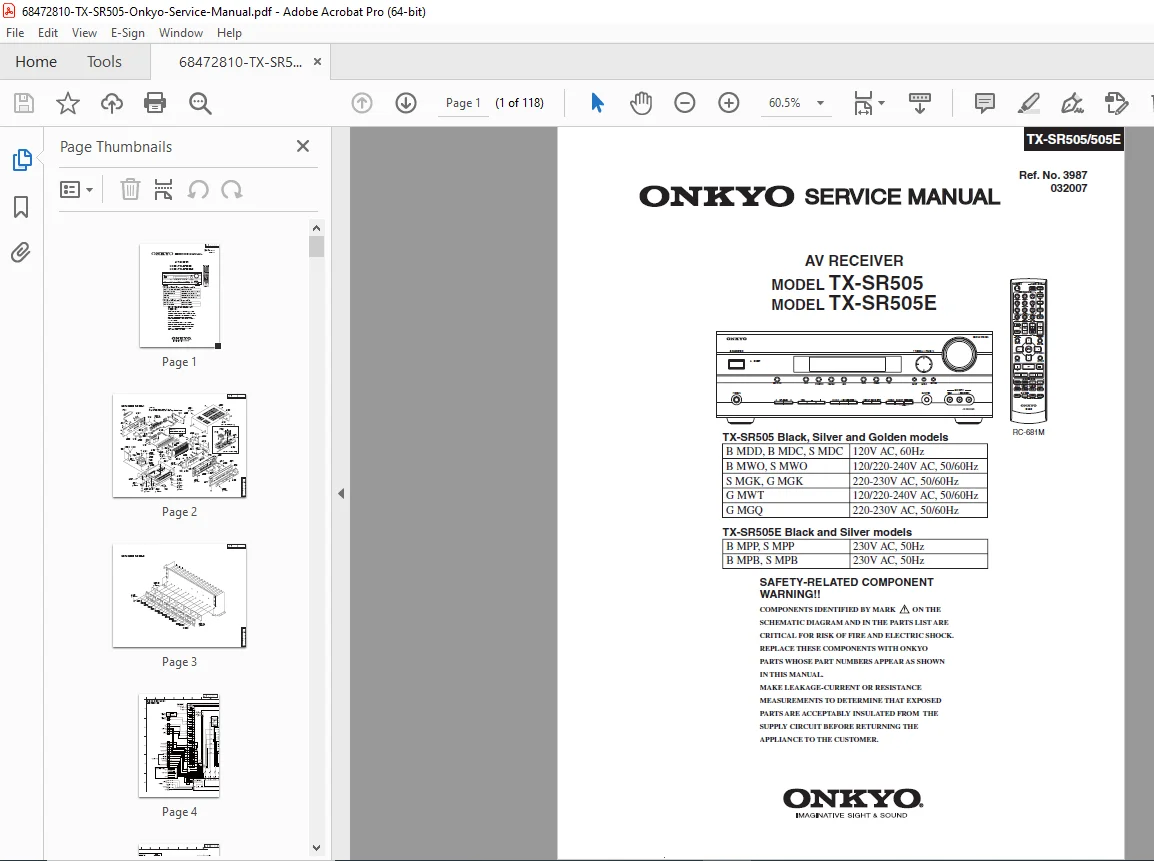The image size is (1154, 861).
Task: Zoom out with the minus button
Action: coord(684,103)
